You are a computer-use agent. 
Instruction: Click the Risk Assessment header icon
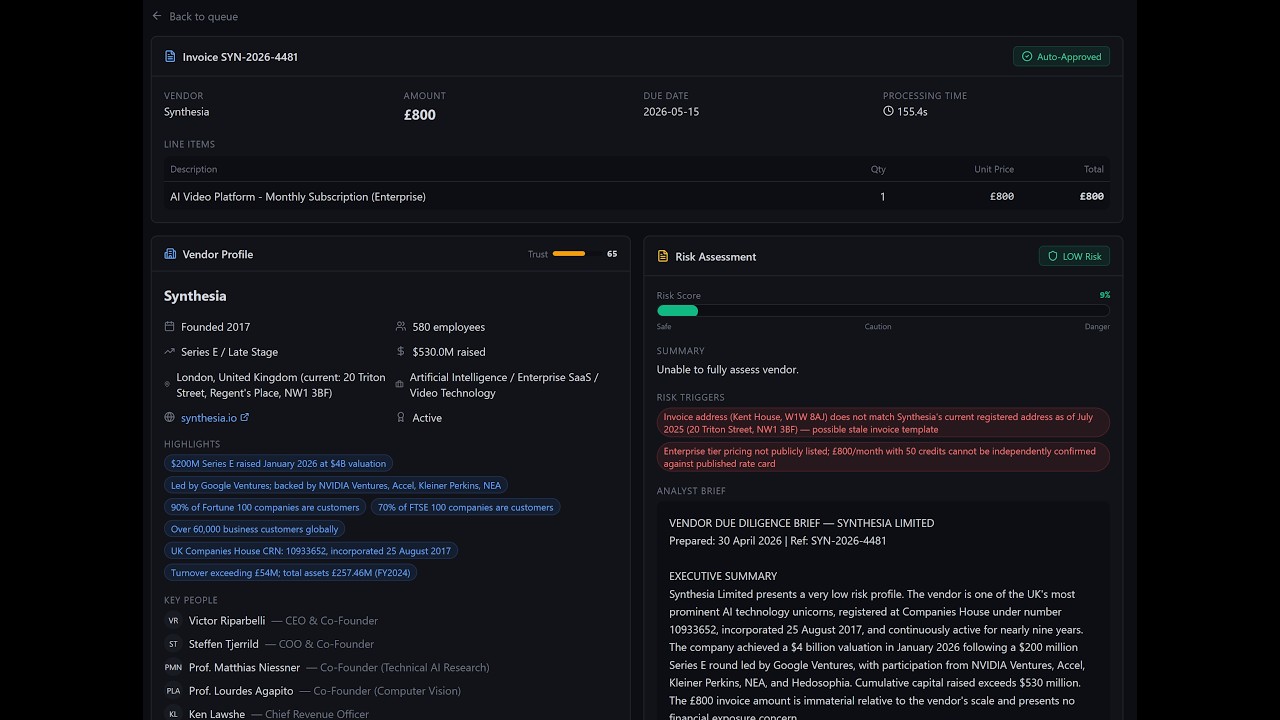663,257
